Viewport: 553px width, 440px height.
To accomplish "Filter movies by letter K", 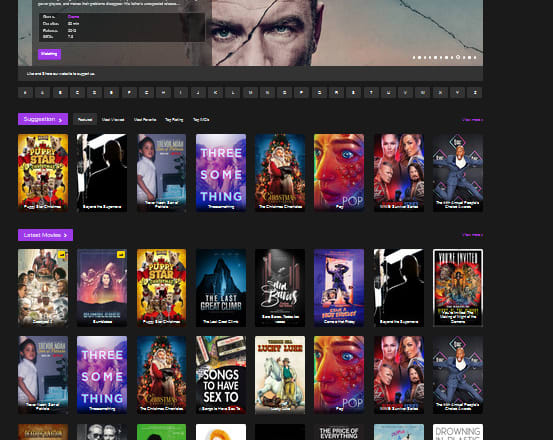I will tap(215, 93).
